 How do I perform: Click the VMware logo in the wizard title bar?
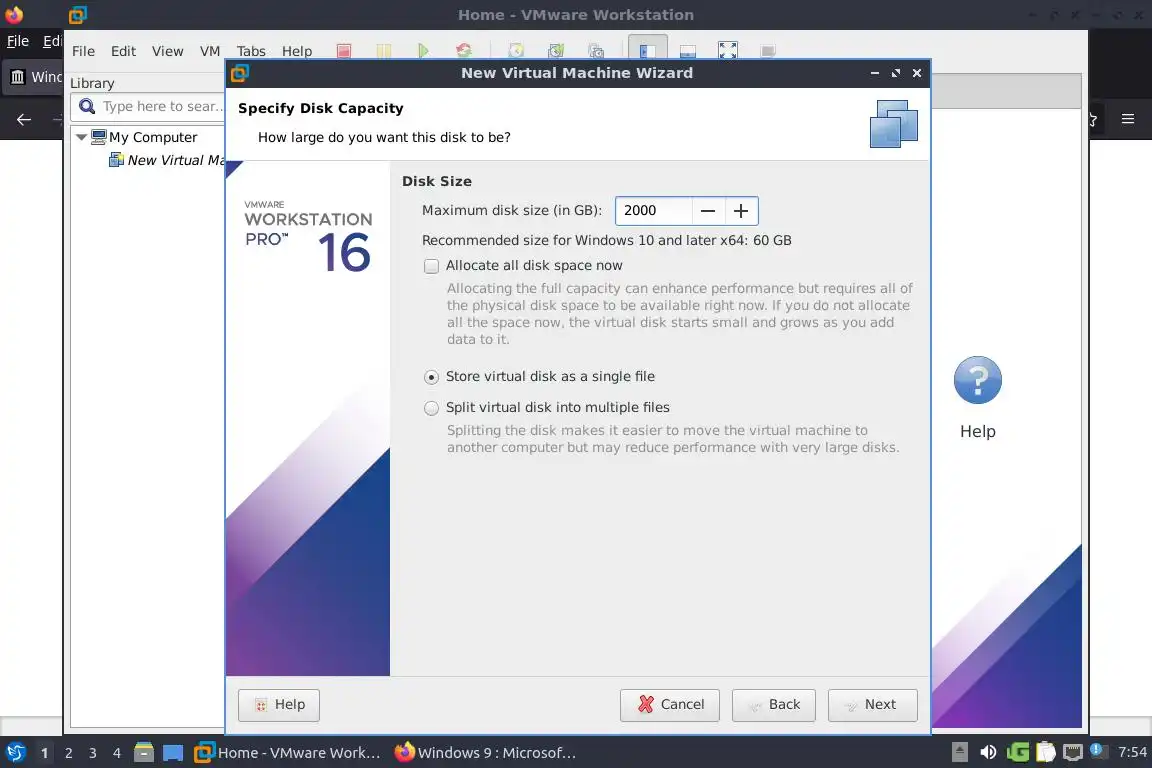(x=240, y=73)
